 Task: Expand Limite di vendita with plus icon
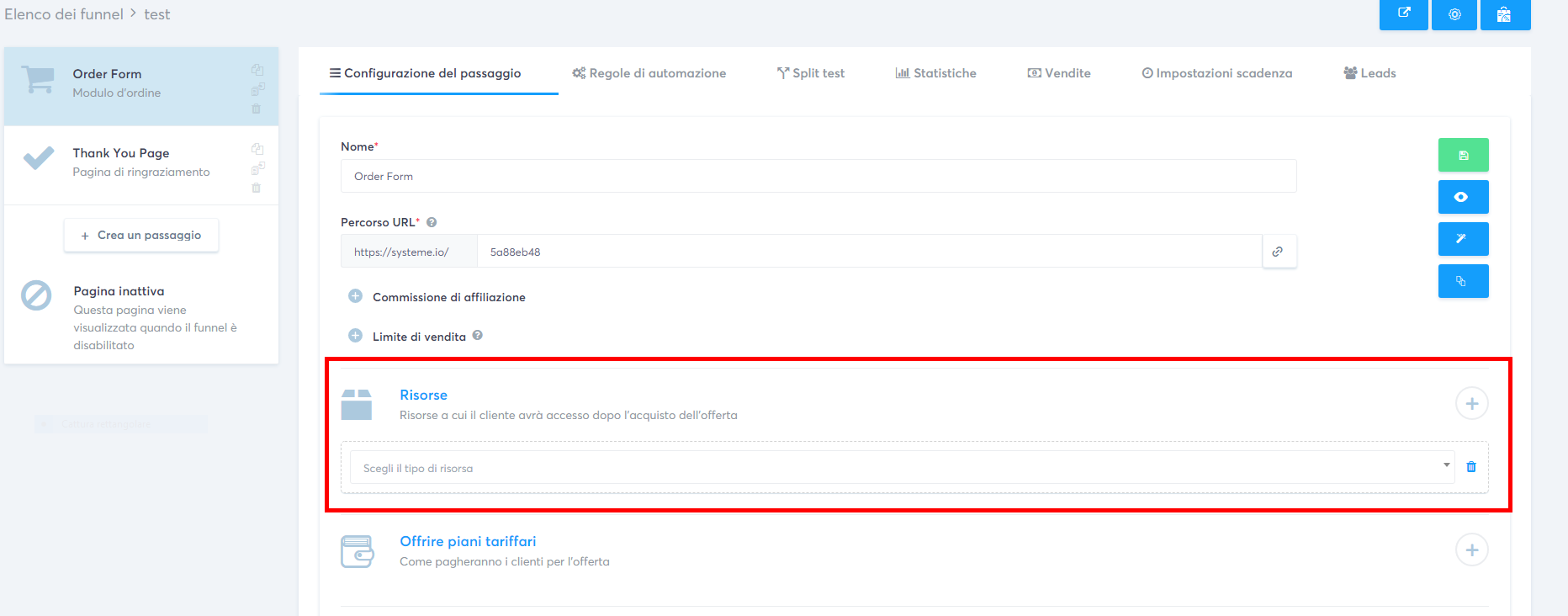coord(355,336)
